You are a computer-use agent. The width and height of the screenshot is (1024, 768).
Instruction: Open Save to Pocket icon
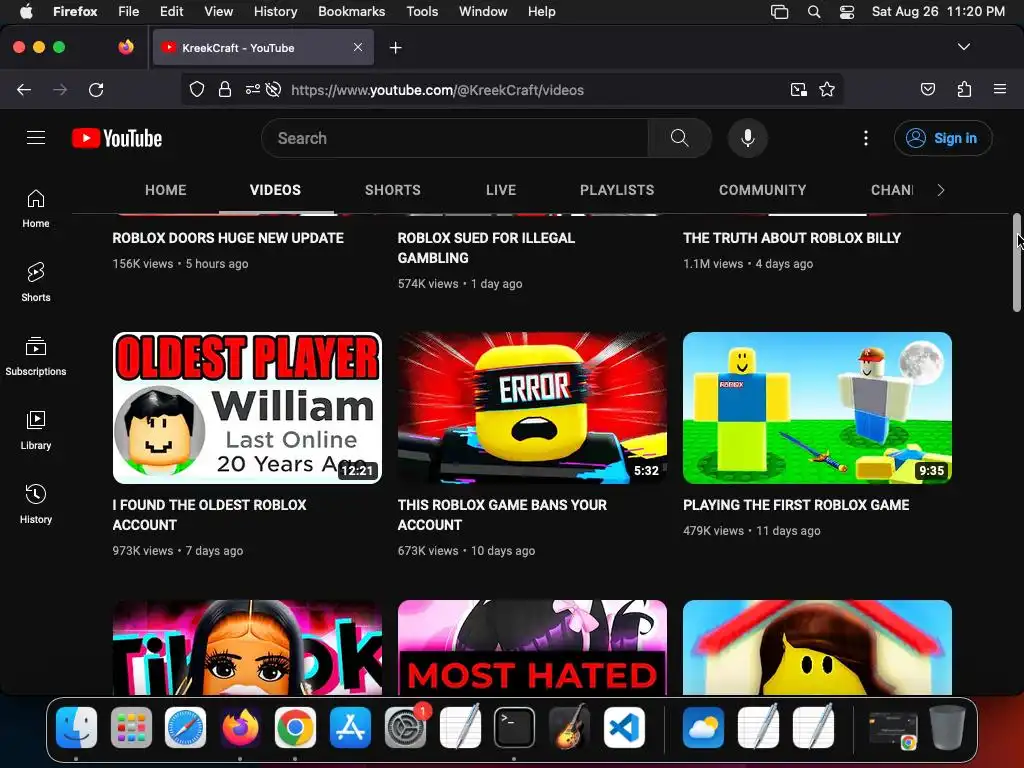(x=928, y=89)
